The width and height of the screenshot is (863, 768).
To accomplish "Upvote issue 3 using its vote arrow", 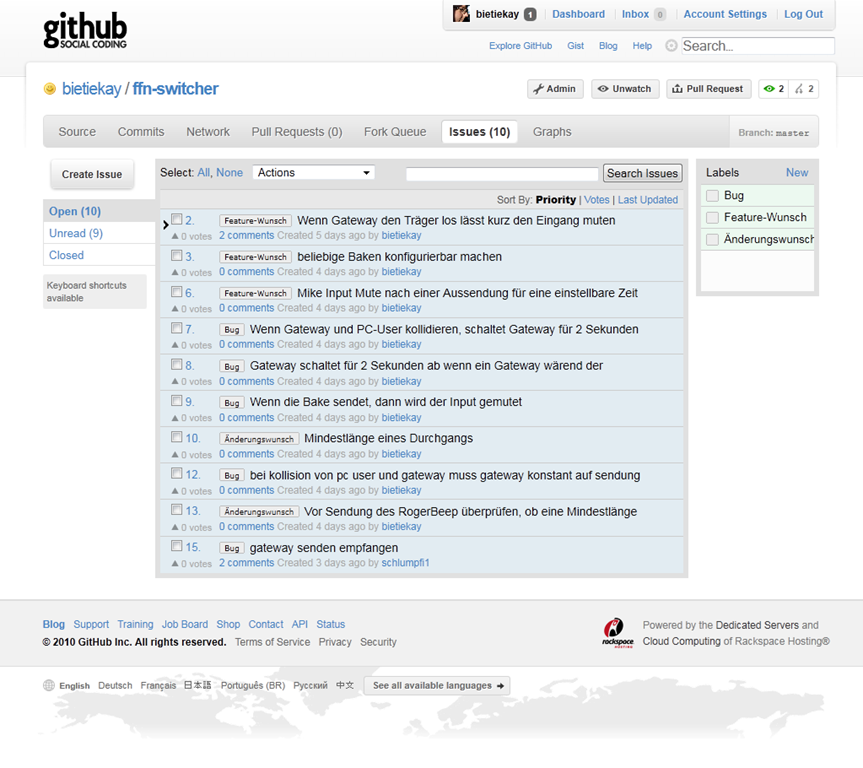I will point(175,273).
